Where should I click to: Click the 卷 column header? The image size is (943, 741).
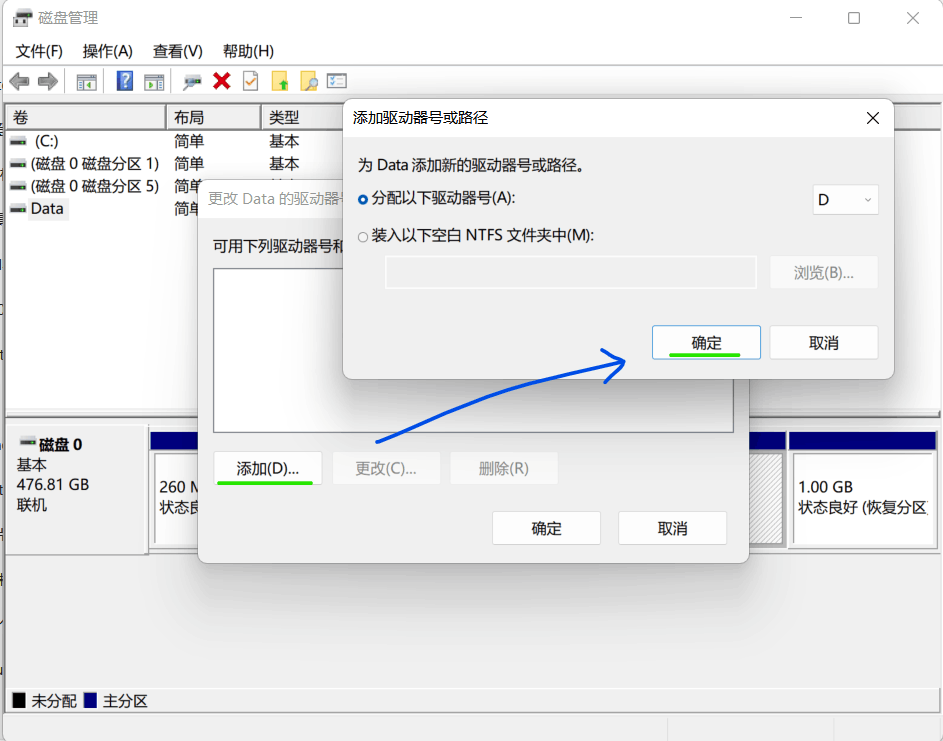coord(85,117)
